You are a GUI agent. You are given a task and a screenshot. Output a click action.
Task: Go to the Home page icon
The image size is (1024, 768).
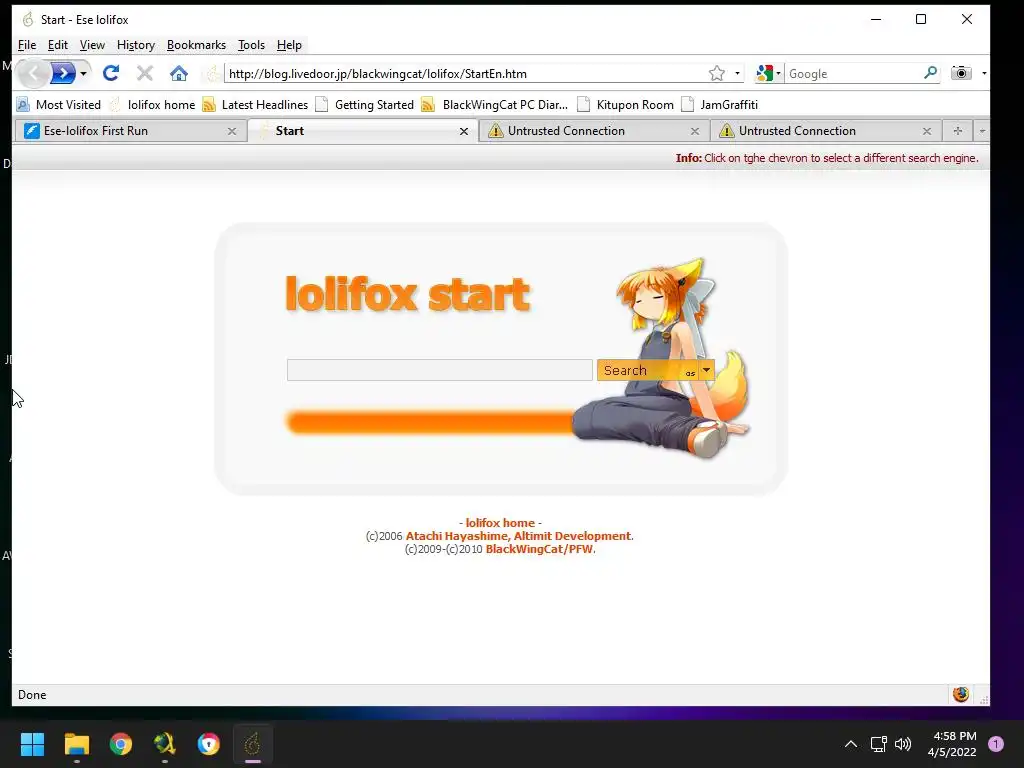pyautogui.click(x=179, y=73)
